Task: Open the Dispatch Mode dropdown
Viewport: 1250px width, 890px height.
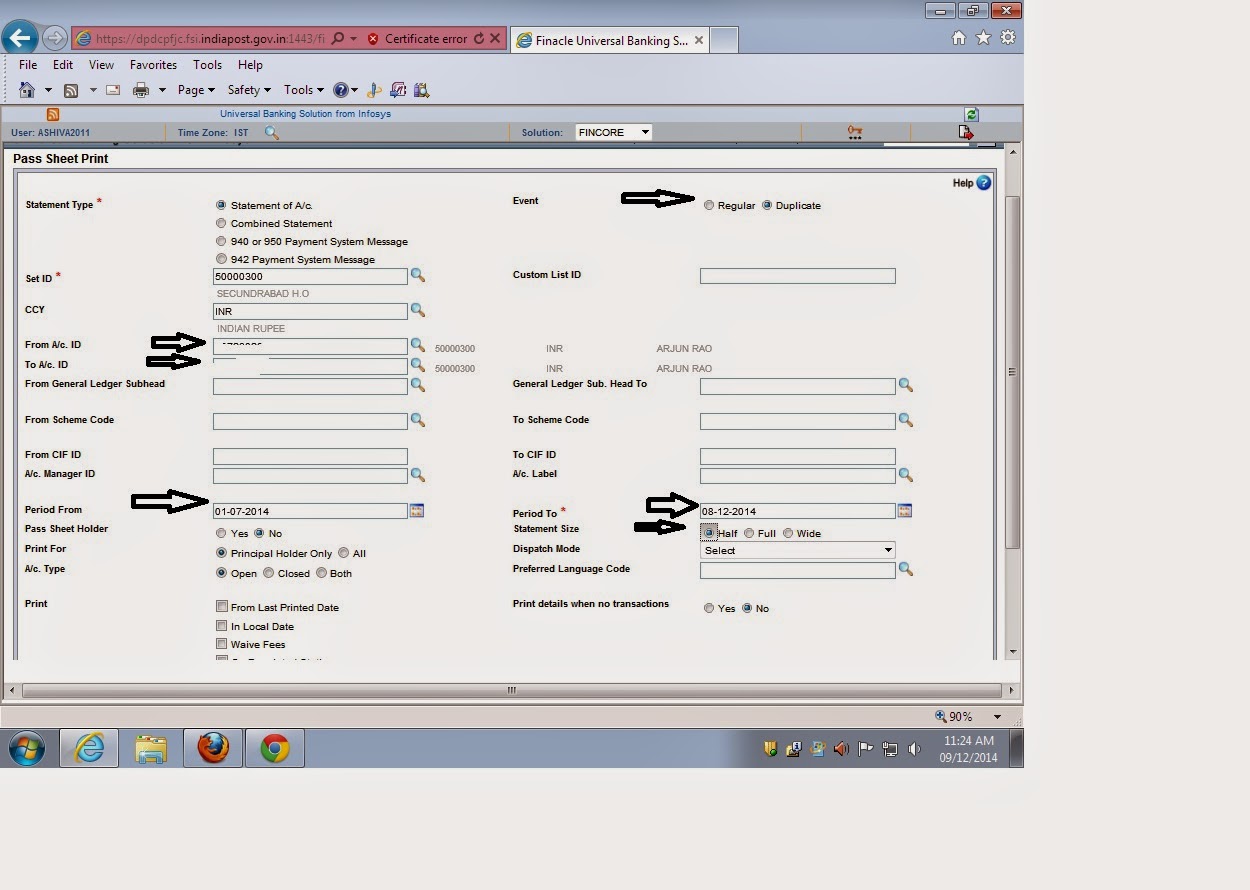Action: [888, 549]
